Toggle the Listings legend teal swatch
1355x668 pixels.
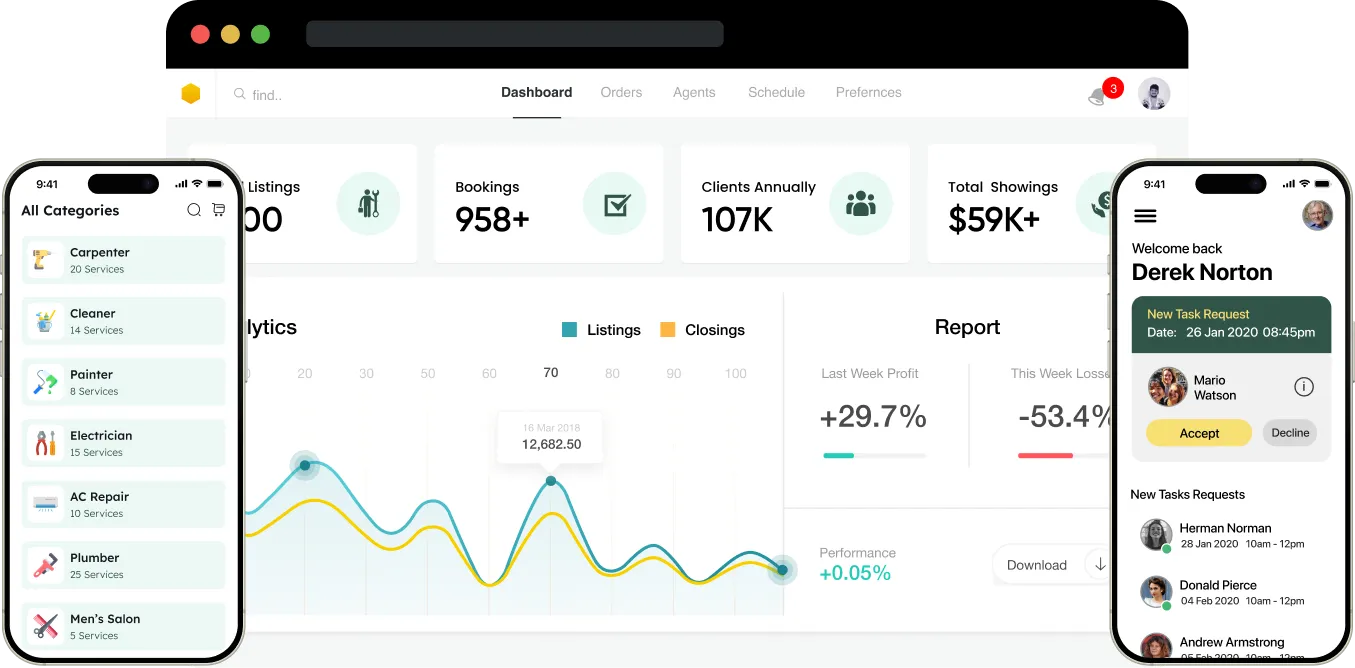pyautogui.click(x=569, y=330)
